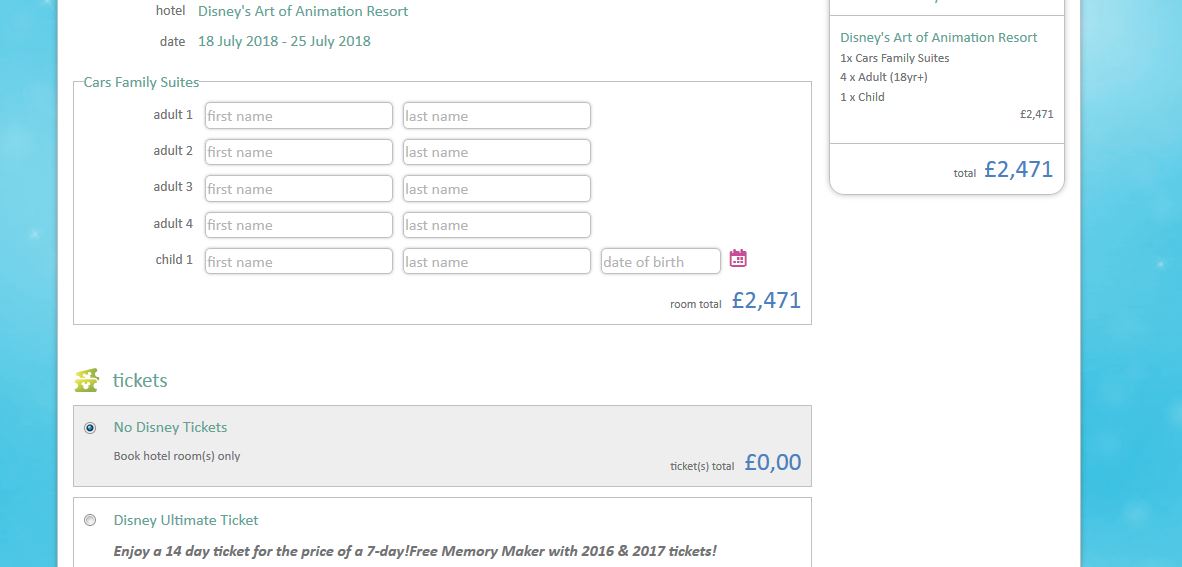Focus adult 4 first name input

coord(298,225)
